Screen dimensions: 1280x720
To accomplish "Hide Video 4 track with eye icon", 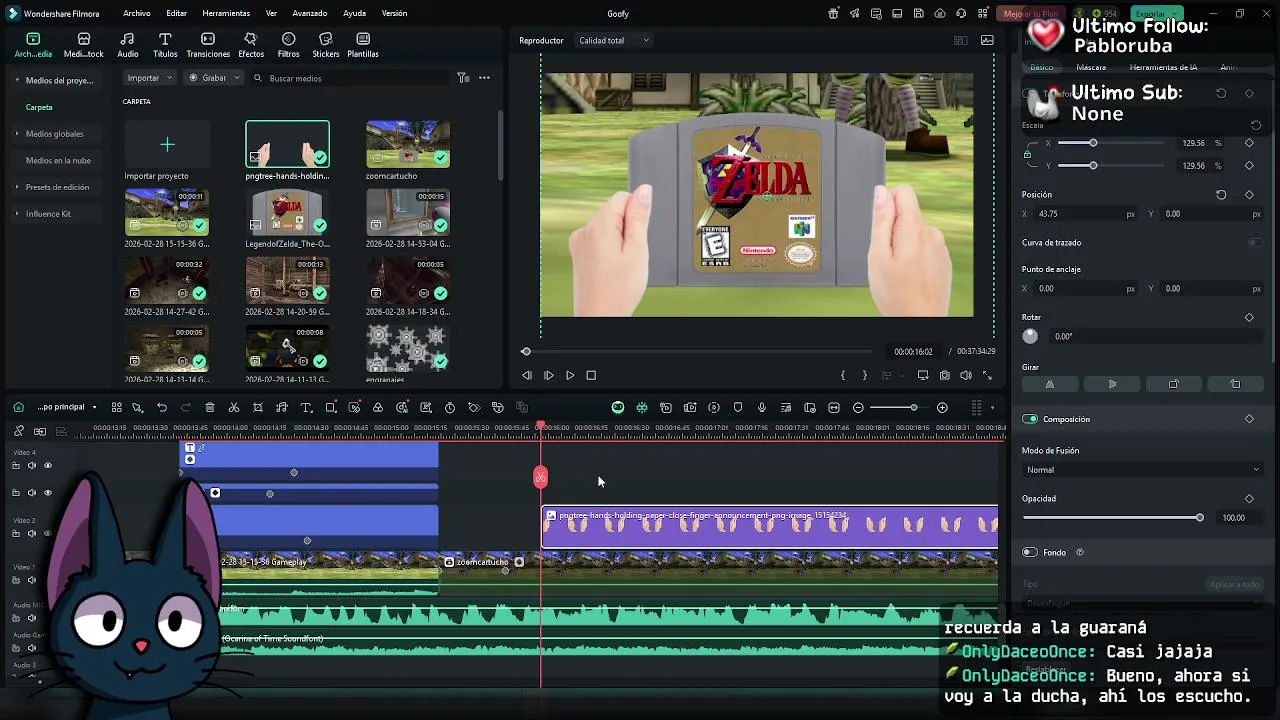I will point(47,466).
